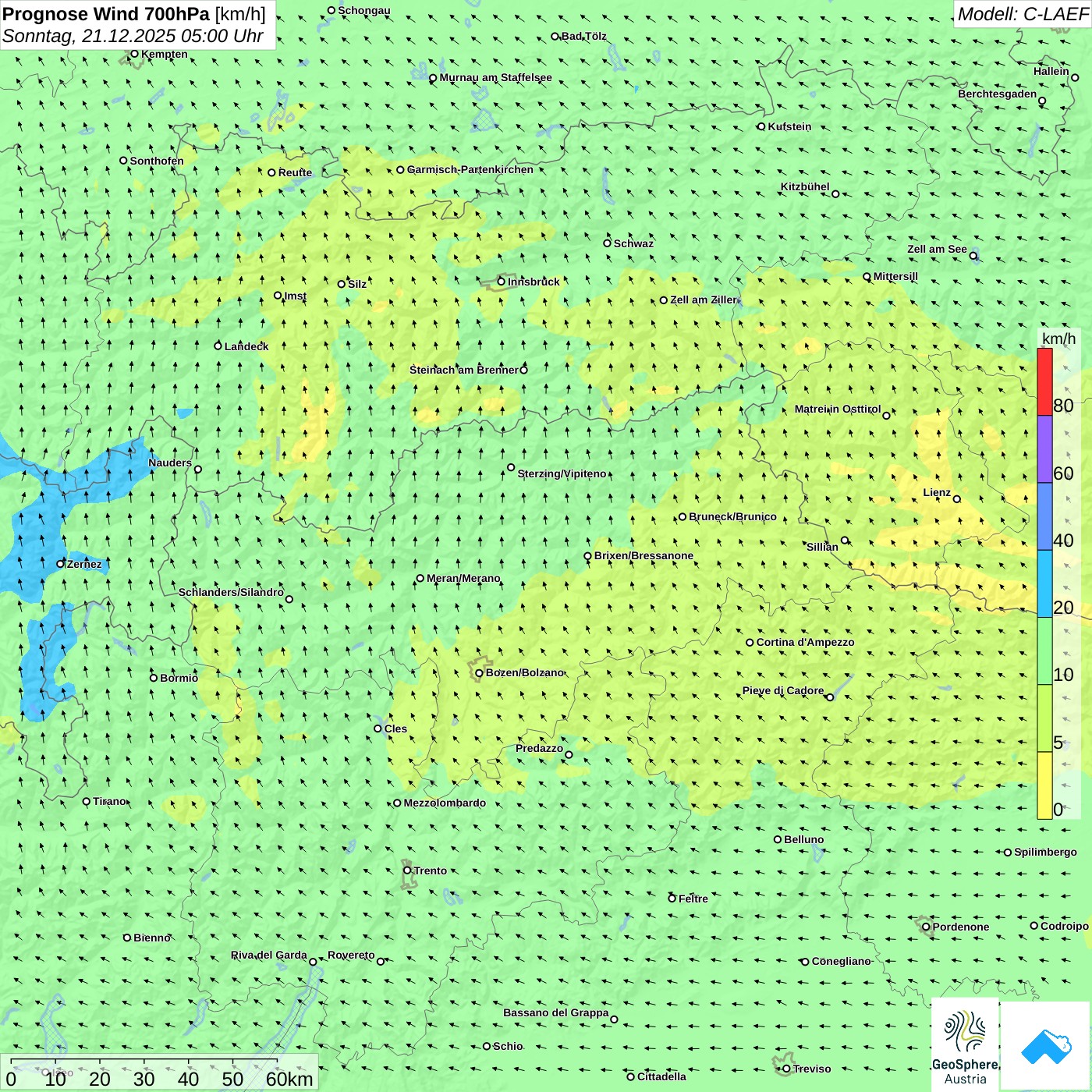Click the blue cloud logo icon
This screenshot has width=1092, height=1092.
tap(1045, 1047)
